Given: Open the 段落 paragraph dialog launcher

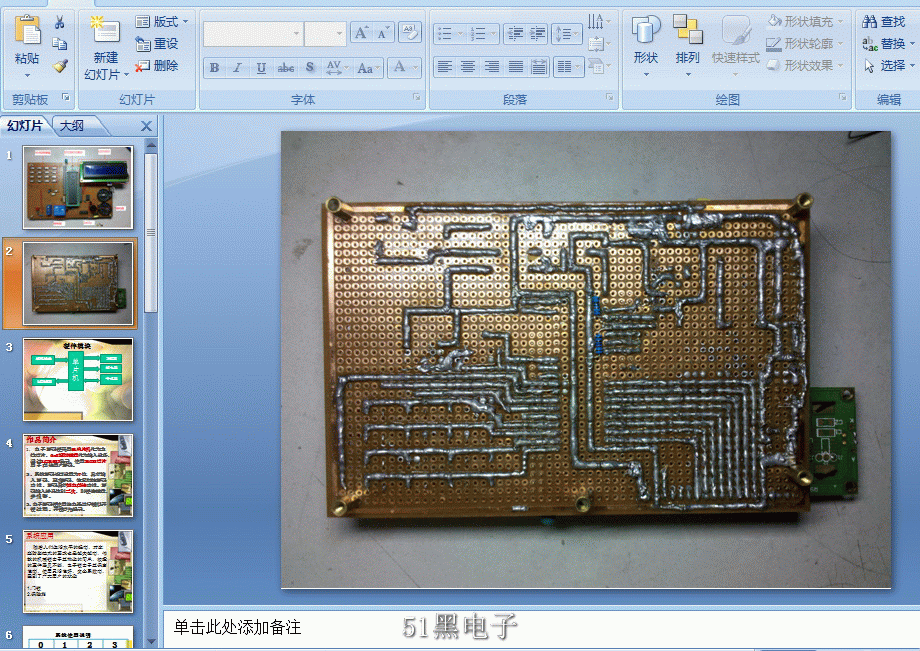Looking at the screenshot, I should [x=610, y=97].
